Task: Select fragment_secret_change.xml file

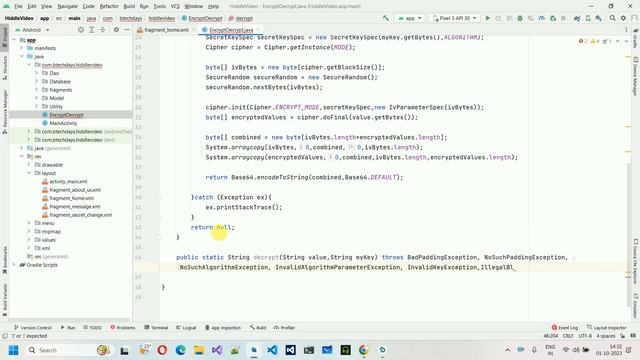Action: 80,215
